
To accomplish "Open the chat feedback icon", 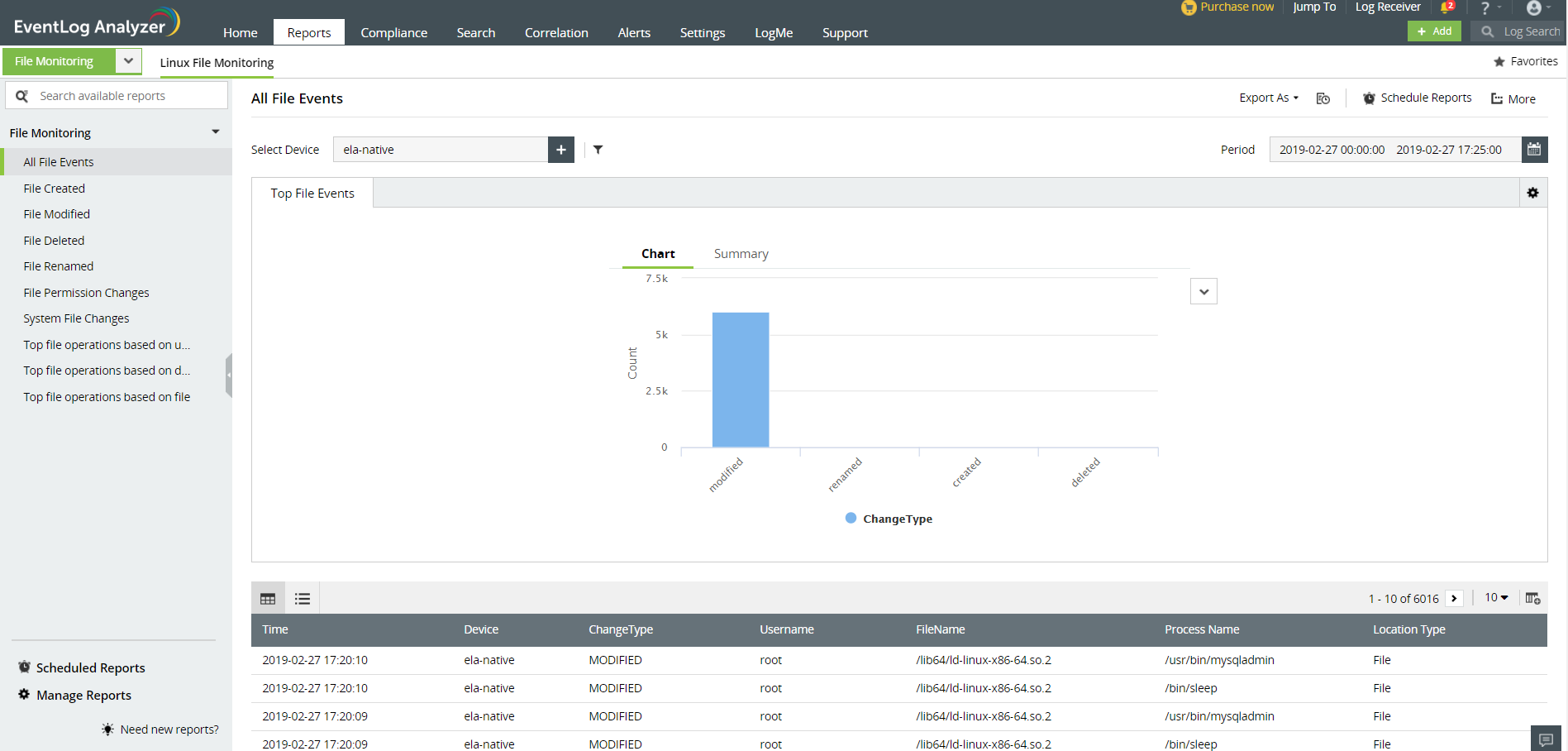I will point(1546,739).
